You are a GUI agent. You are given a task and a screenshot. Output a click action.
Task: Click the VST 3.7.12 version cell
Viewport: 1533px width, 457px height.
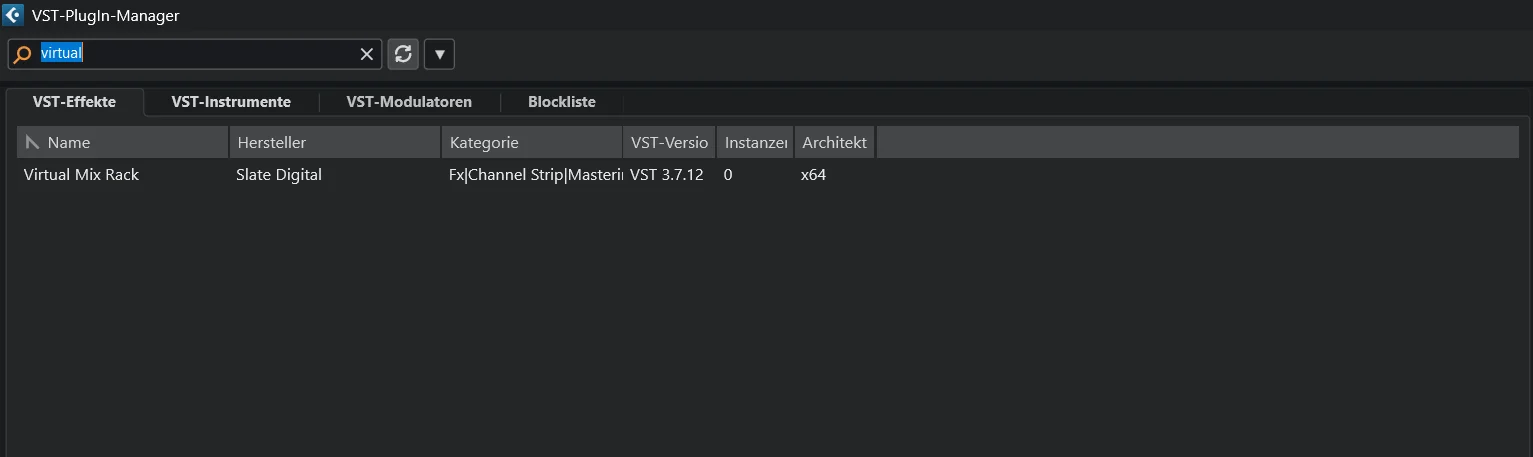667,175
